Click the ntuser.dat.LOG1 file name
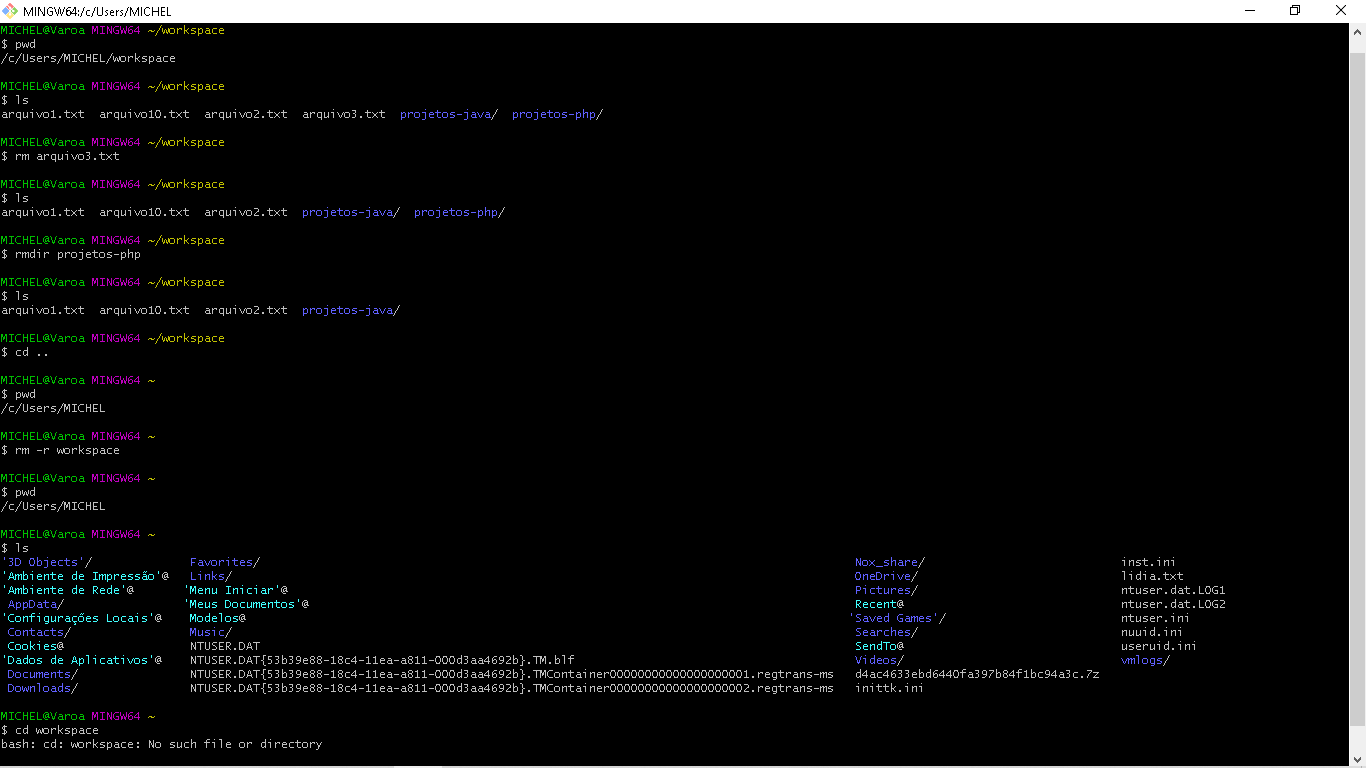The height and width of the screenshot is (768, 1366). point(1173,590)
